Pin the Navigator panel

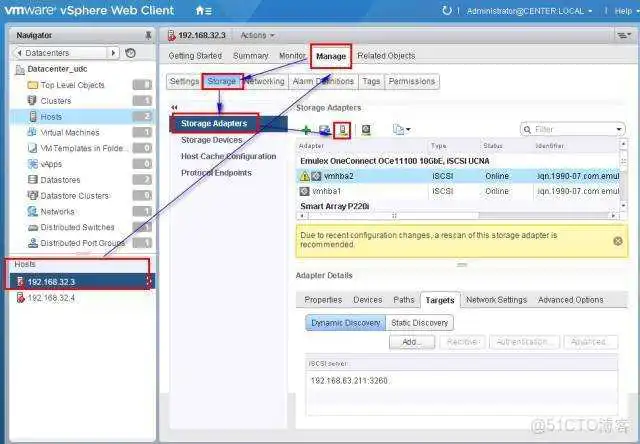148,35
